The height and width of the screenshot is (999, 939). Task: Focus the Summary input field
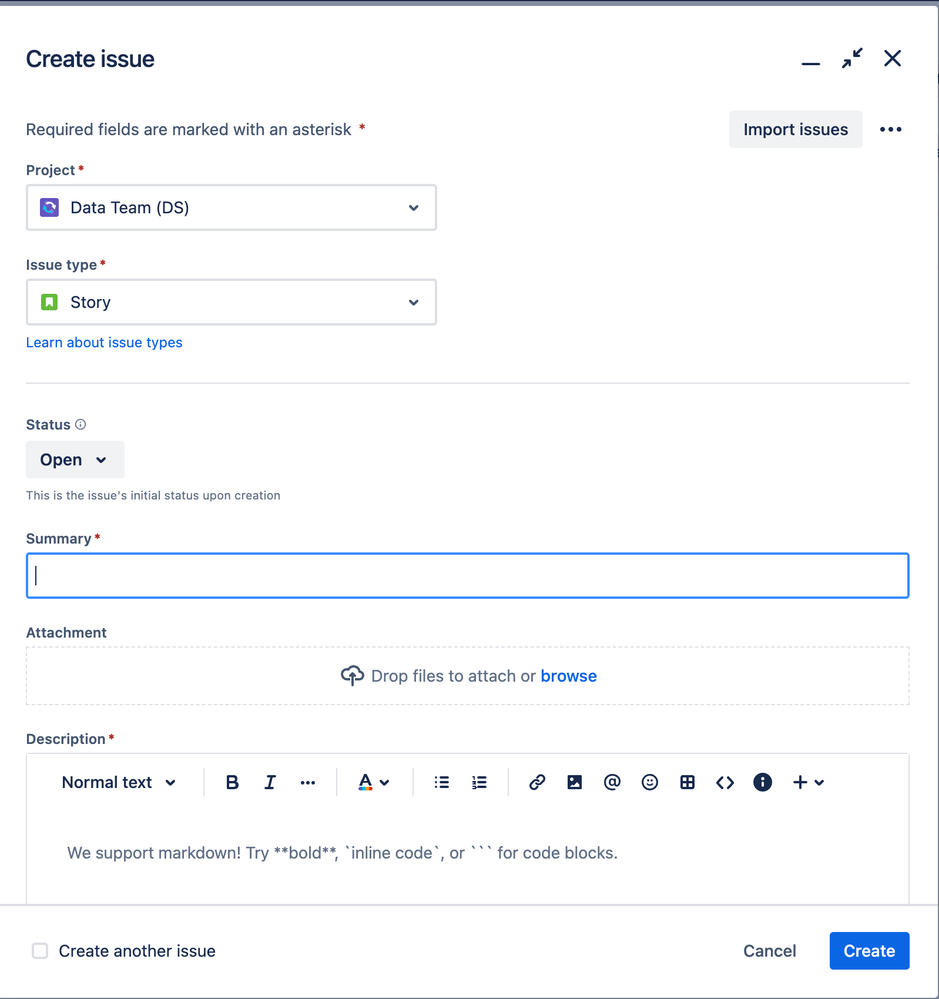click(467, 576)
